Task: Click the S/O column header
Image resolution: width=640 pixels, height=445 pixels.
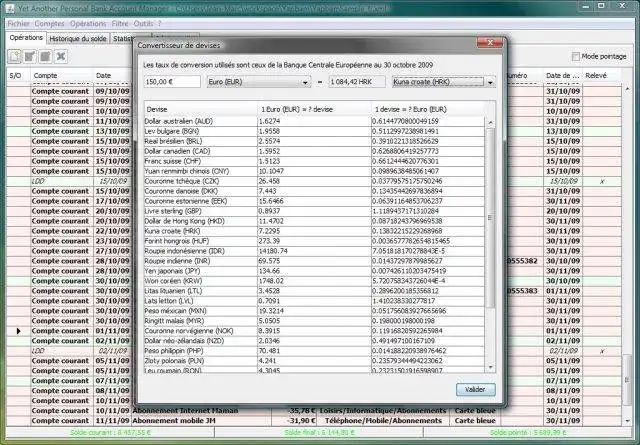Action: (18, 76)
